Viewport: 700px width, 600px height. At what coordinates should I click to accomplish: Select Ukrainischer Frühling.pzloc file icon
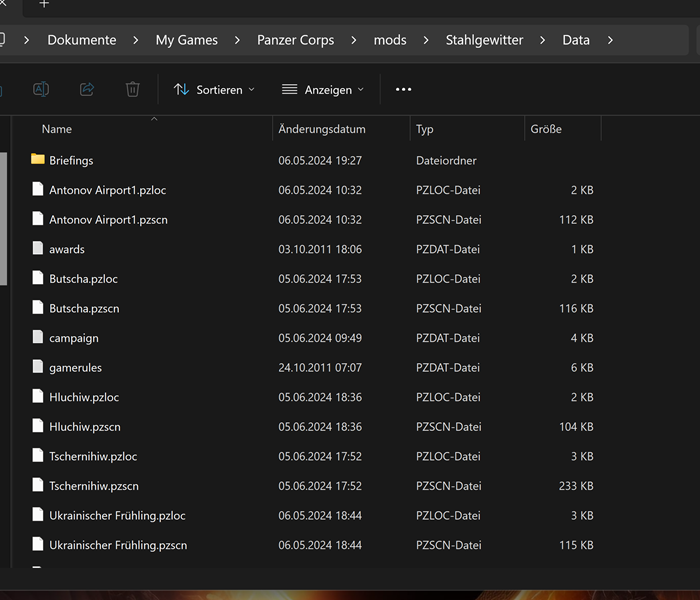(x=38, y=515)
